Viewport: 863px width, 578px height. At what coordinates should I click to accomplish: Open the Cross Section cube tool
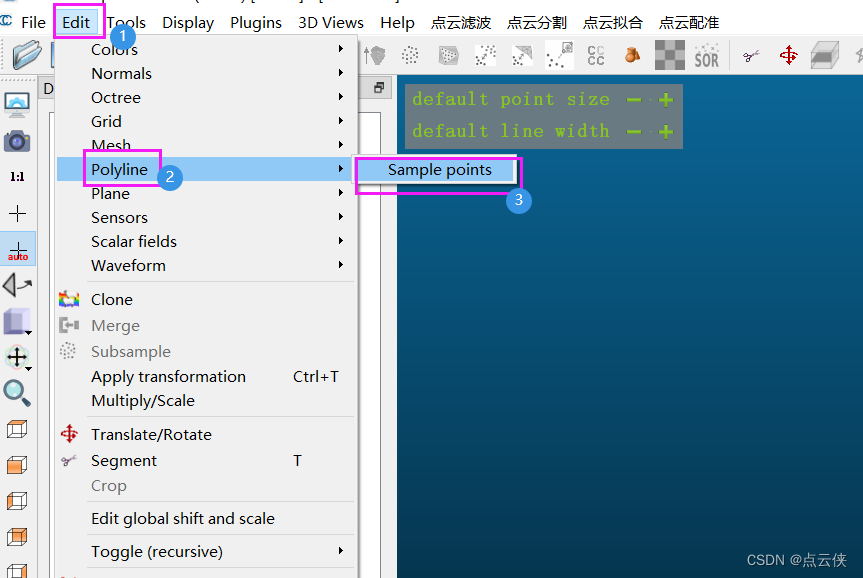click(x=825, y=55)
